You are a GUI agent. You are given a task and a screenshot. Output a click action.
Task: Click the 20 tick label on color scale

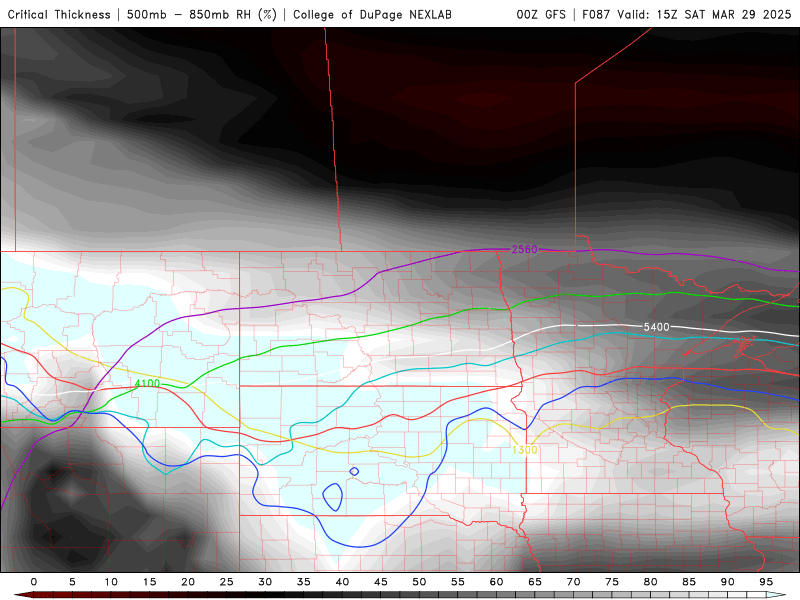(x=188, y=582)
